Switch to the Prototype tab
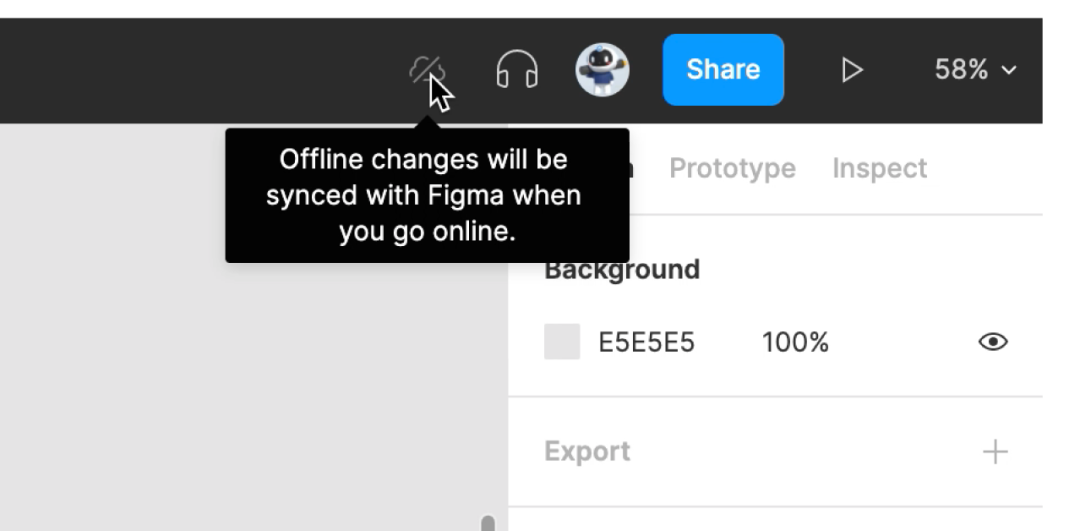The width and height of the screenshot is (1080, 531). click(x=732, y=169)
